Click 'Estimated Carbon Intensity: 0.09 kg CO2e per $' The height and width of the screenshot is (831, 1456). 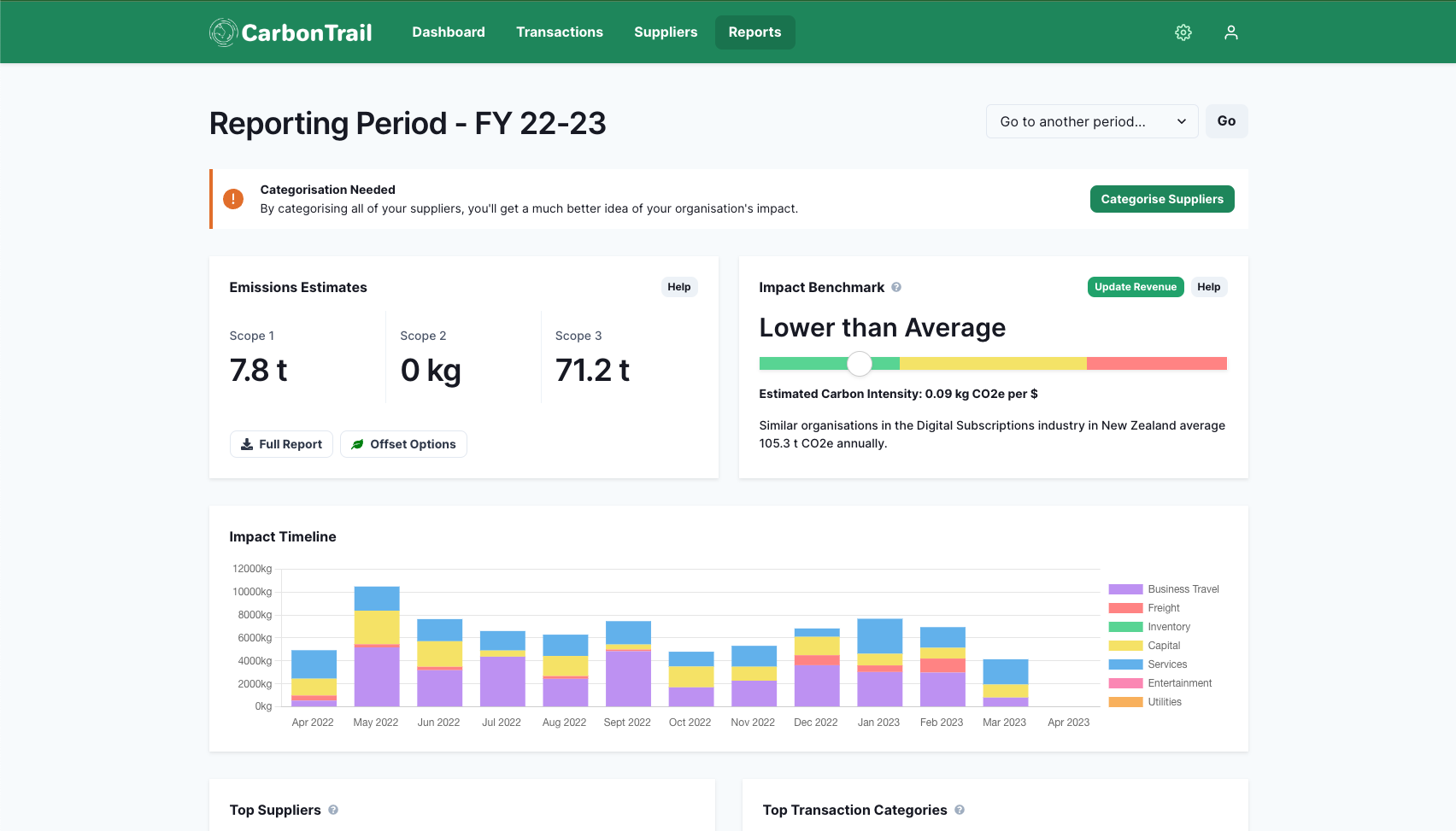pyautogui.click(x=898, y=394)
